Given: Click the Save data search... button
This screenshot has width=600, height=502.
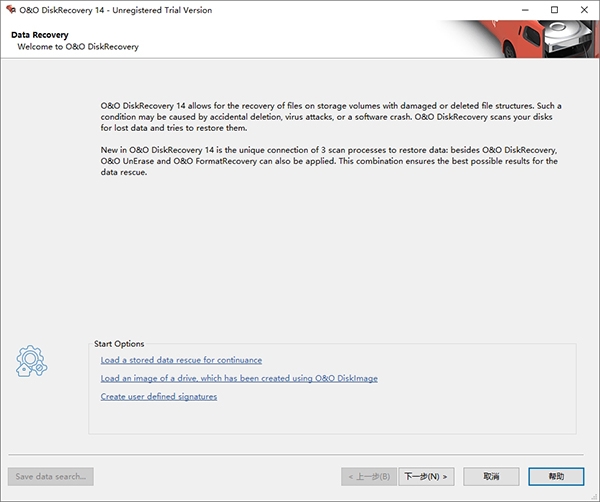Looking at the screenshot, I should [51, 476].
